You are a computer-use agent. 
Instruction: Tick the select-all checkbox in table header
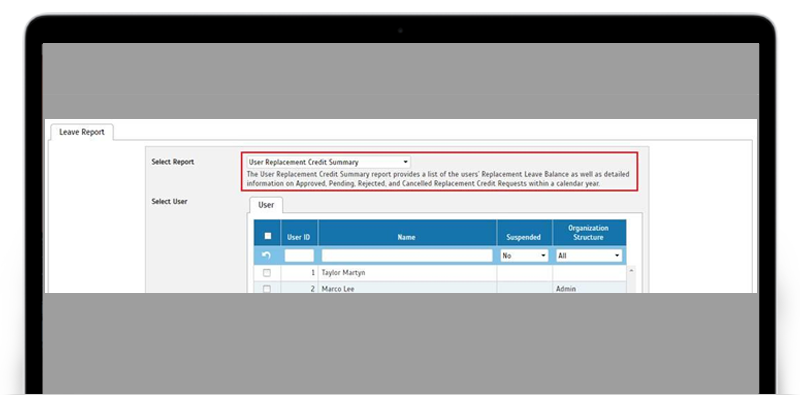(267, 236)
